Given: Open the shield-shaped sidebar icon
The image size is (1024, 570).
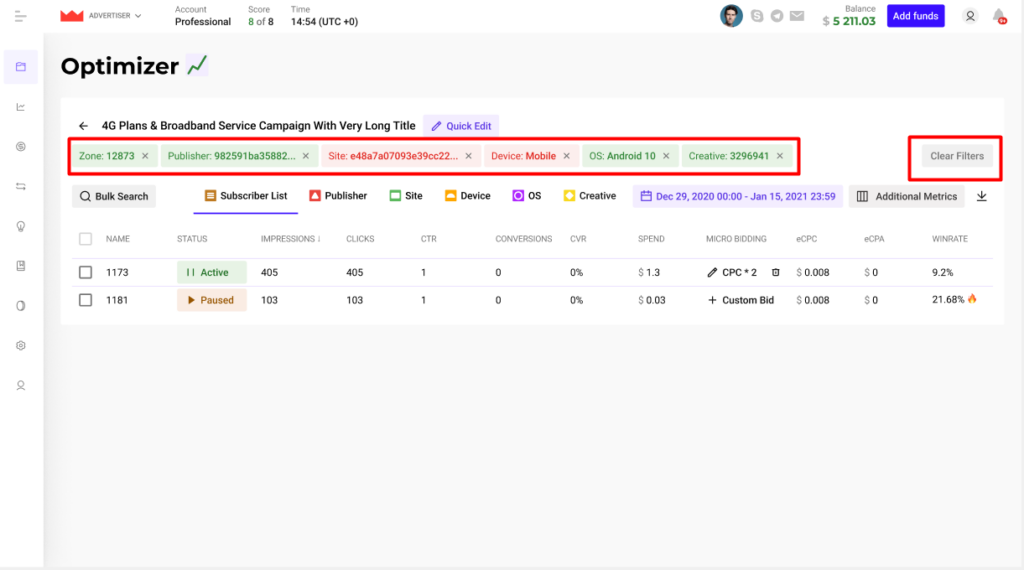Looking at the screenshot, I should click(x=21, y=306).
